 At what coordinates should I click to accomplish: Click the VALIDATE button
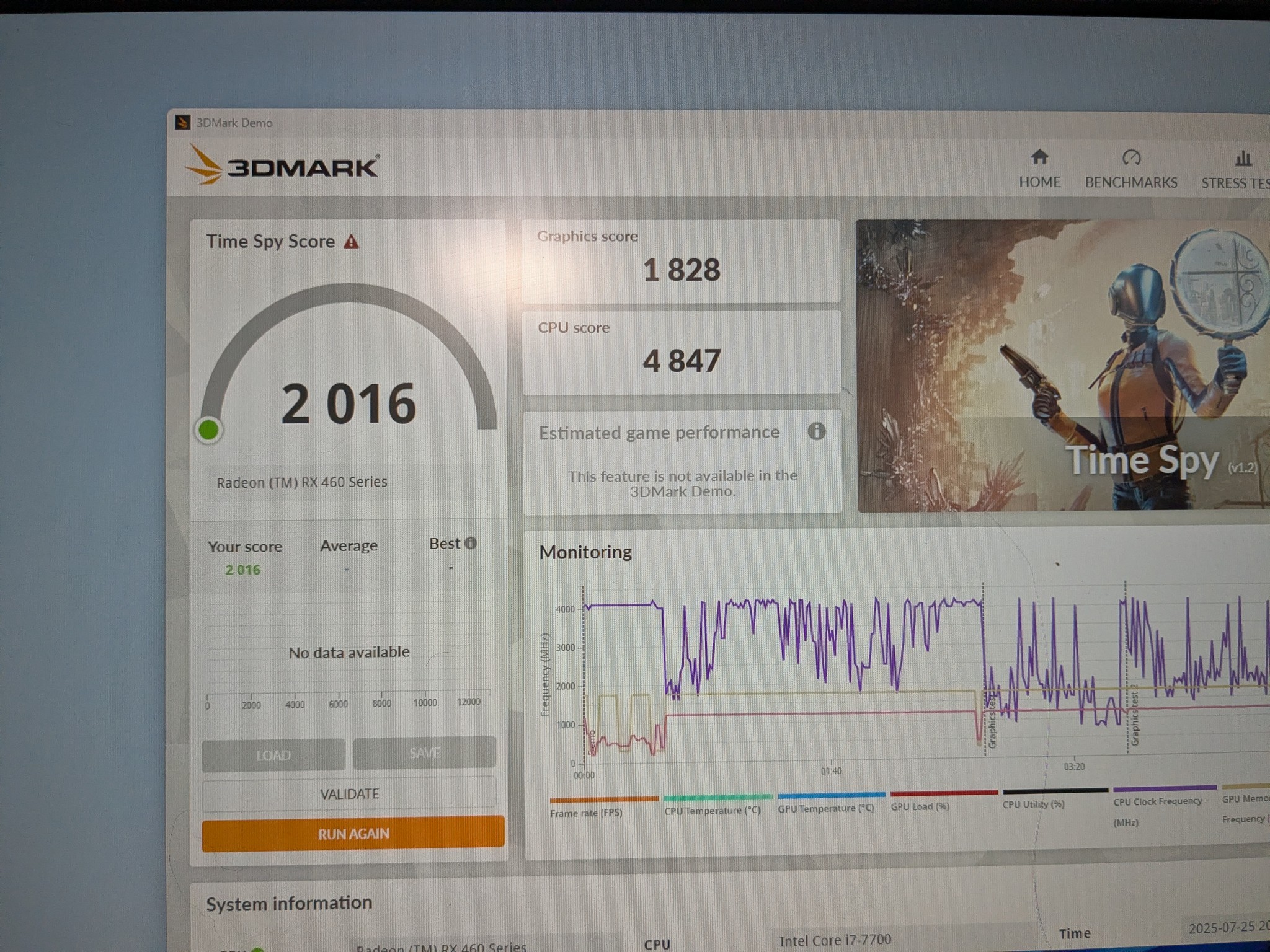pos(349,794)
